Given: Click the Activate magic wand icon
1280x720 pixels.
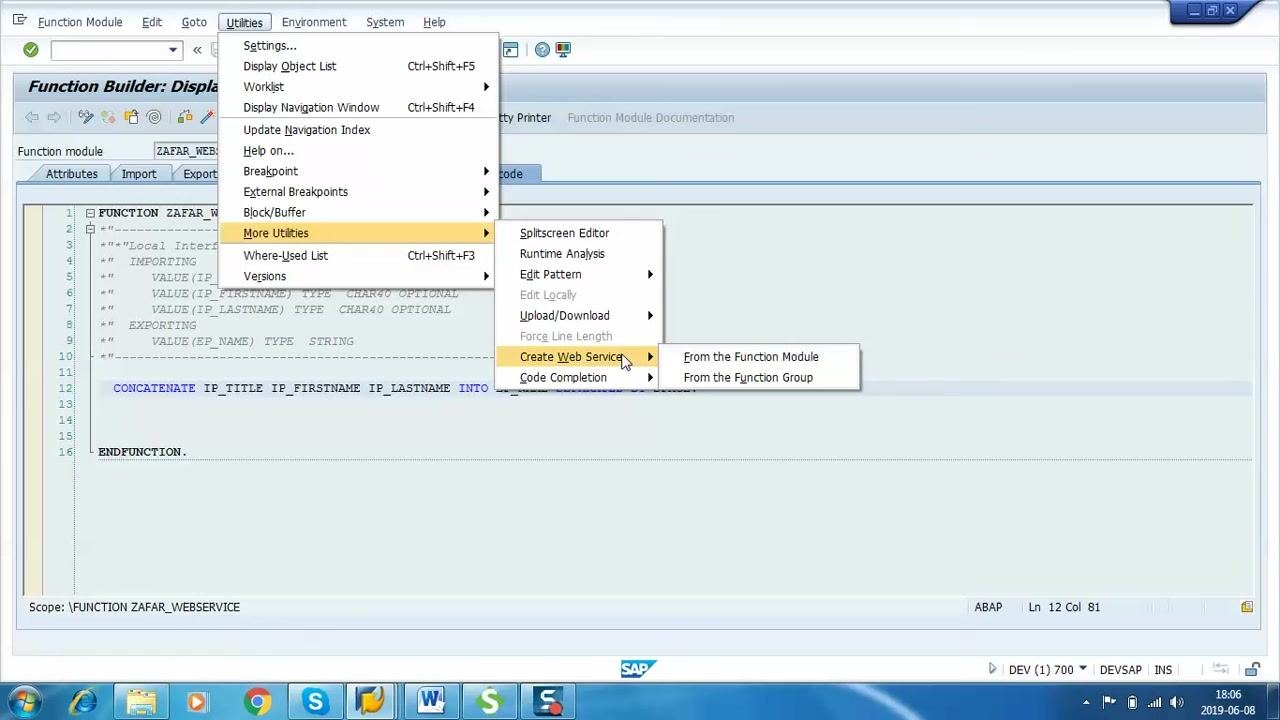Looking at the screenshot, I should pyautogui.click(x=208, y=117).
